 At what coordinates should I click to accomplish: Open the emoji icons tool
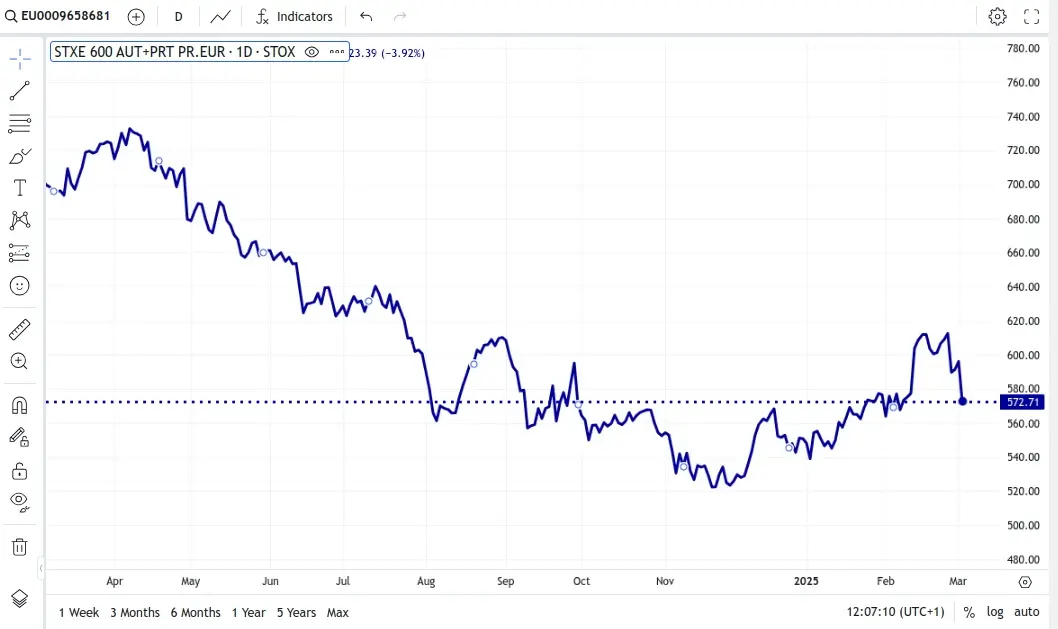point(20,286)
